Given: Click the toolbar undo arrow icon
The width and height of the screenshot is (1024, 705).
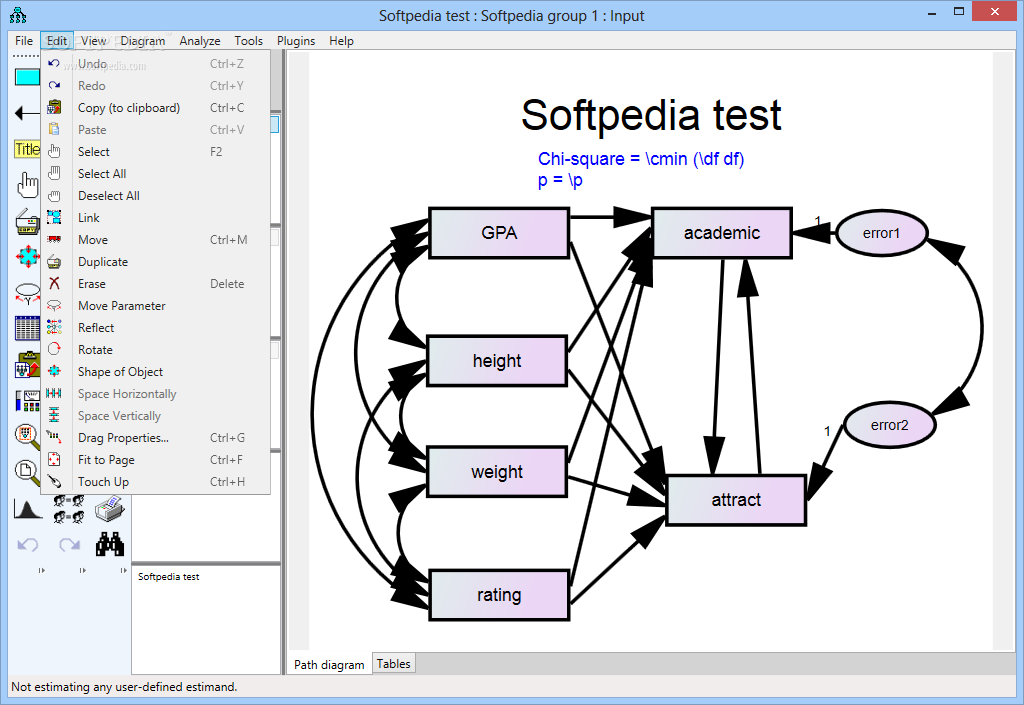Looking at the screenshot, I should point(27,544).
